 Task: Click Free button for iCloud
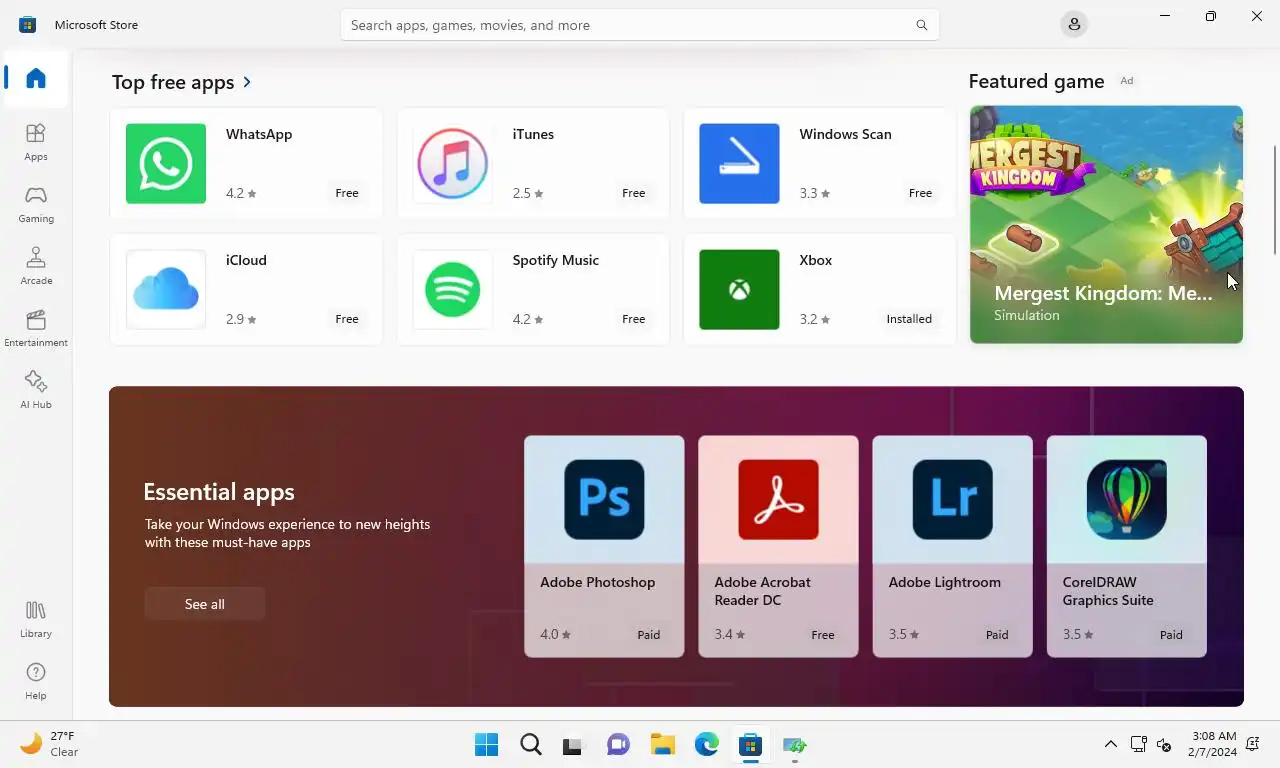tap(347, 319)
